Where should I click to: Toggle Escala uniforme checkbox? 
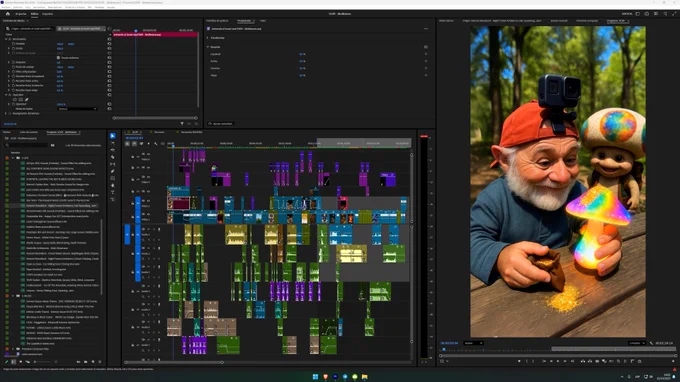pyautogui.click(x=59, y=58)
